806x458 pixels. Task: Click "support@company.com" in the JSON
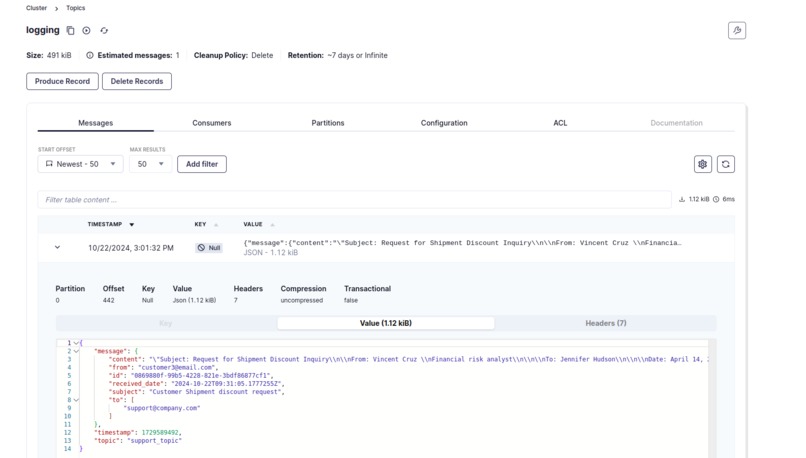[162, 408]
